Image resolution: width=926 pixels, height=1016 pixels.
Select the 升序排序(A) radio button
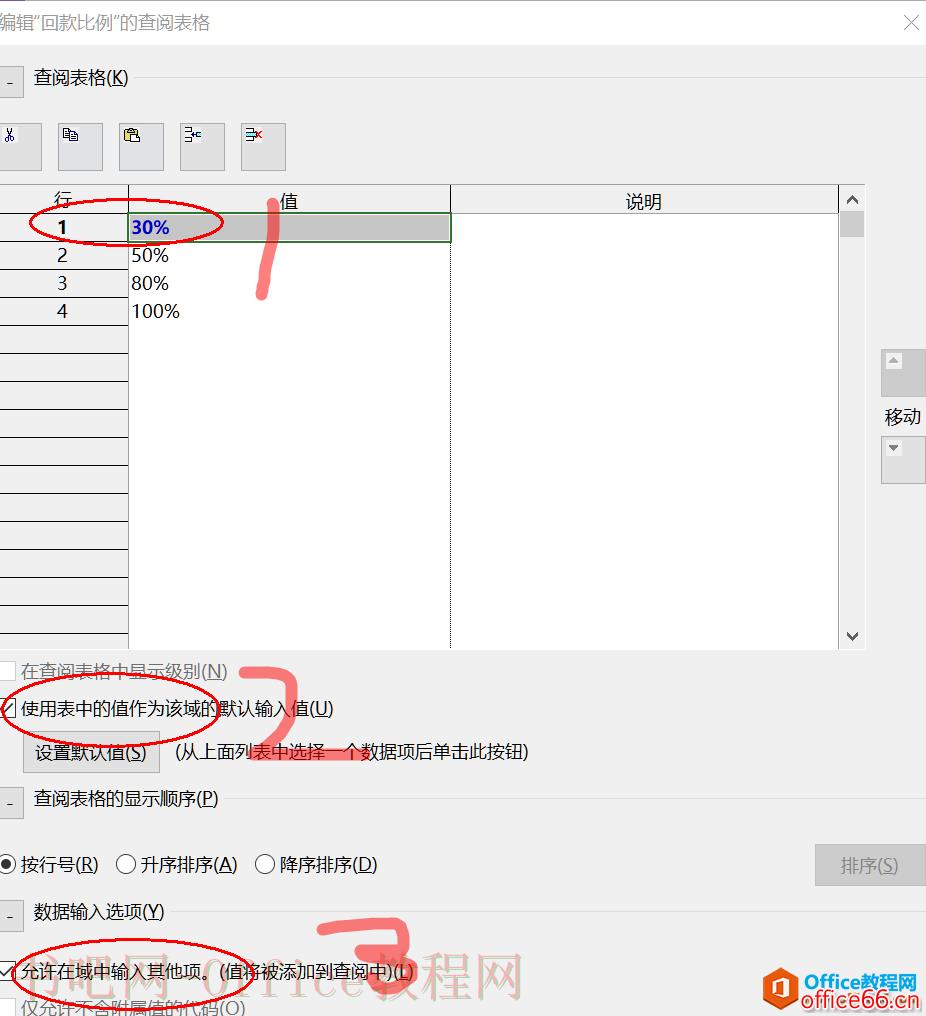(x=126, y=864)
